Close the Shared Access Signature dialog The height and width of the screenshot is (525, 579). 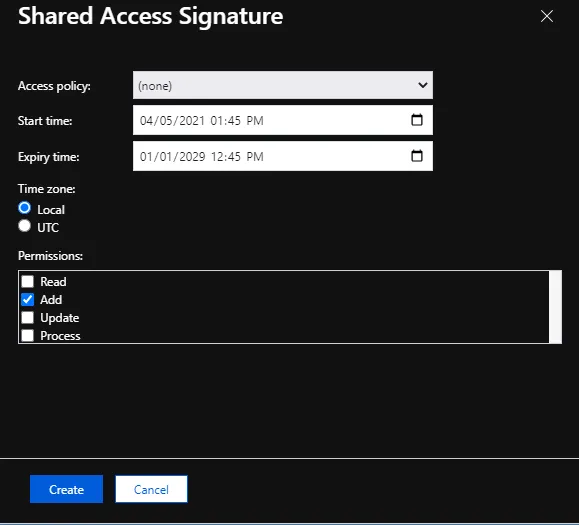(547, 16)
